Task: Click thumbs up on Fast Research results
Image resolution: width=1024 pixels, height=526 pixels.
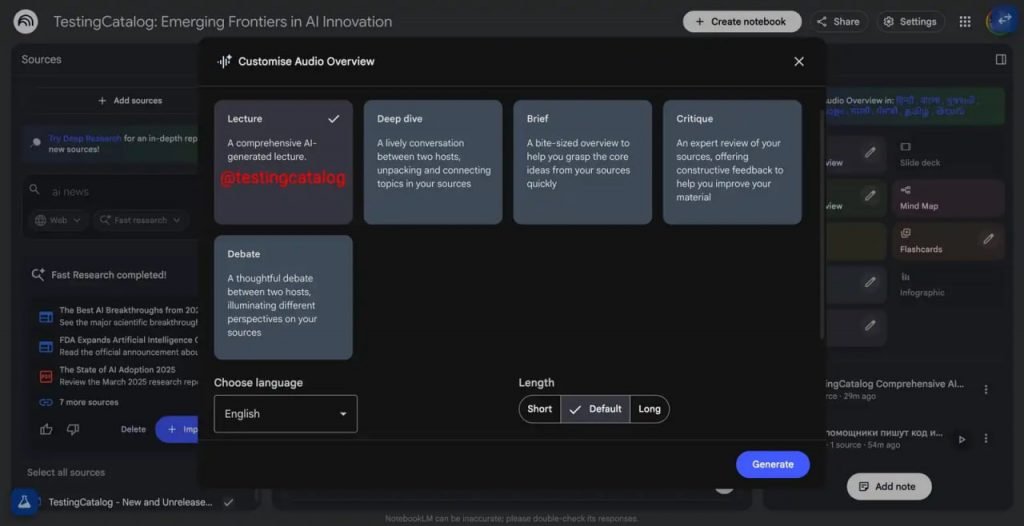Action: point(46,429)
